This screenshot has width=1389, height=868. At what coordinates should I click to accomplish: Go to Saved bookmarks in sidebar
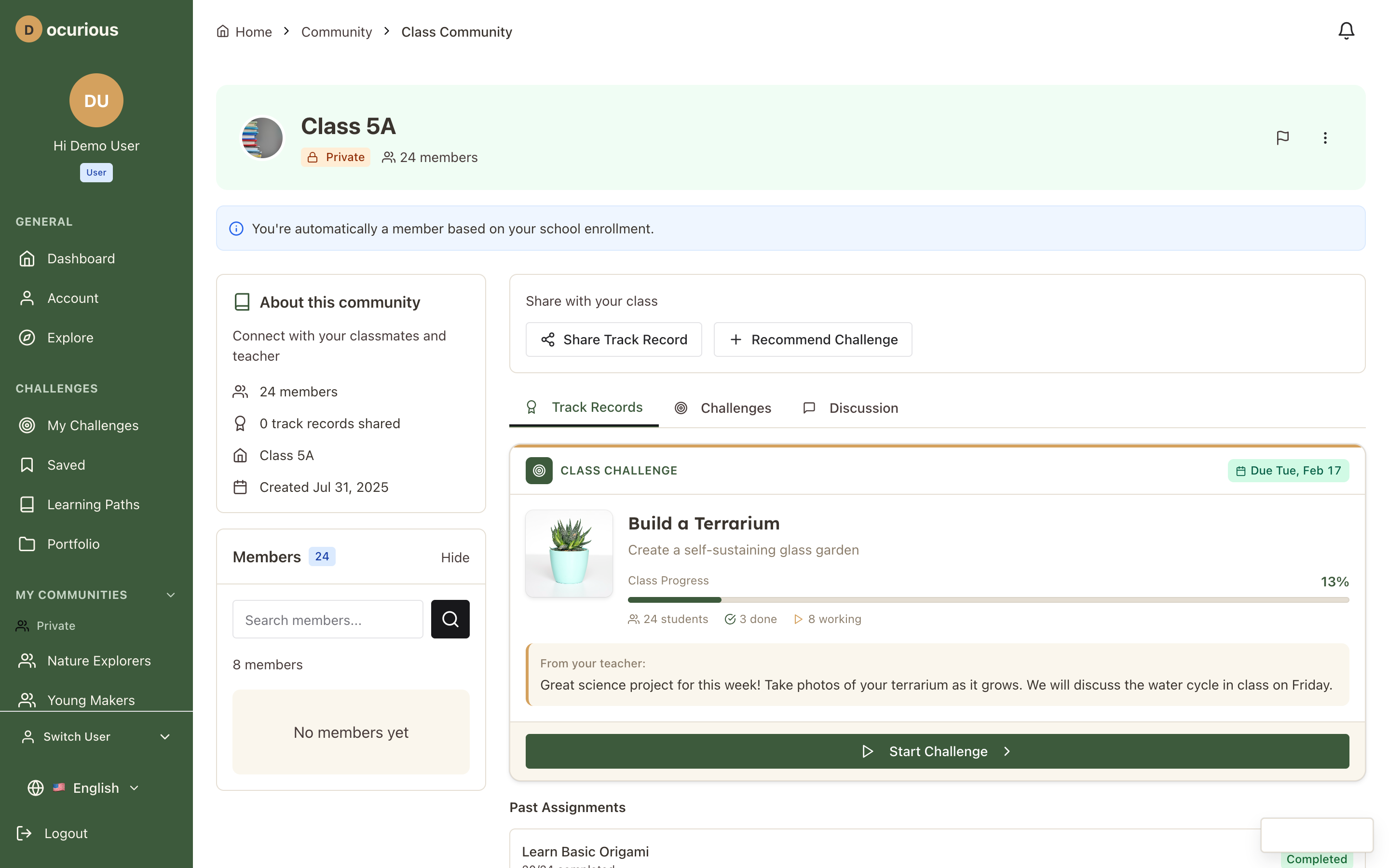66,464
